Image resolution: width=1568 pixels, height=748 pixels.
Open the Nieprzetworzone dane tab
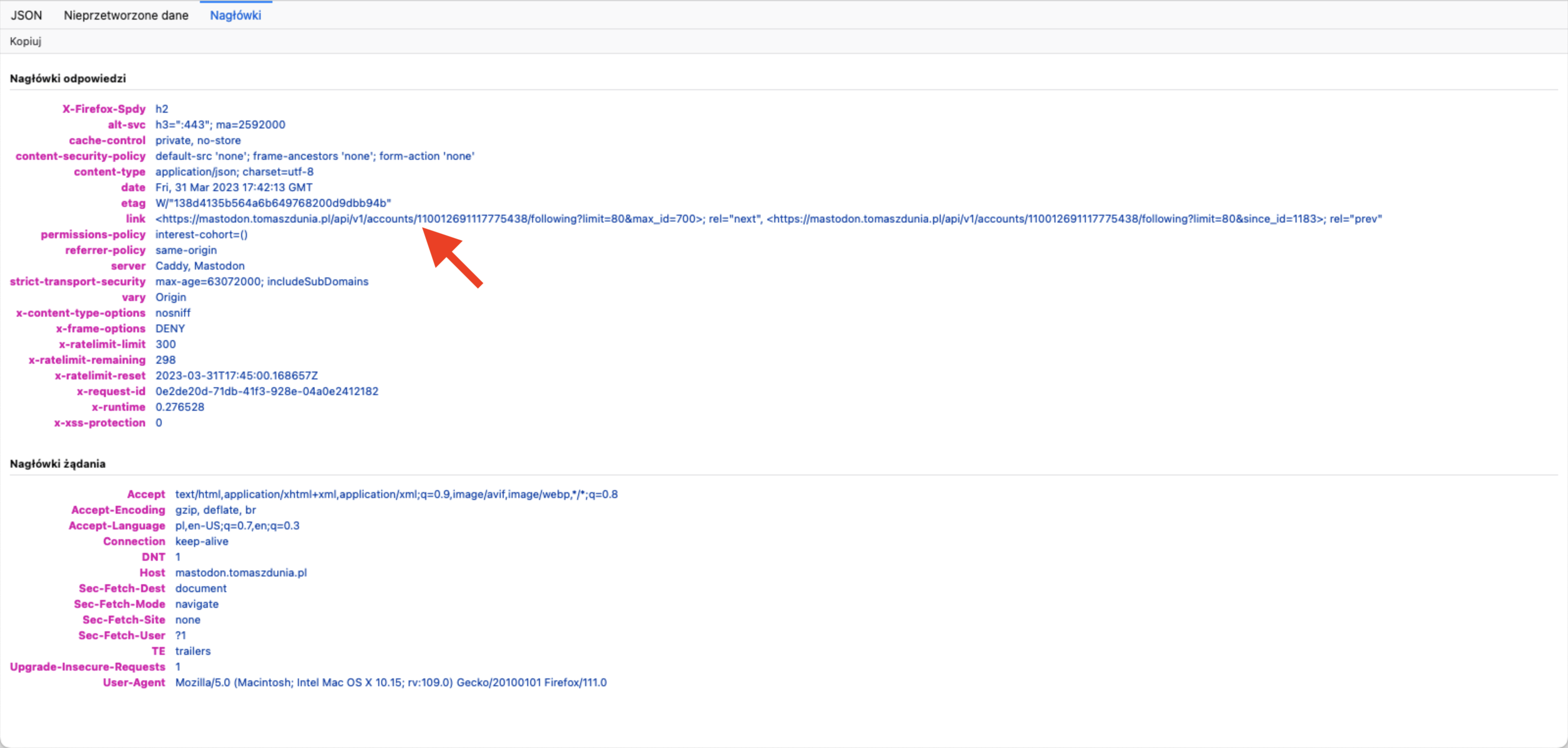pyautogui.click(x=126, y=15)
